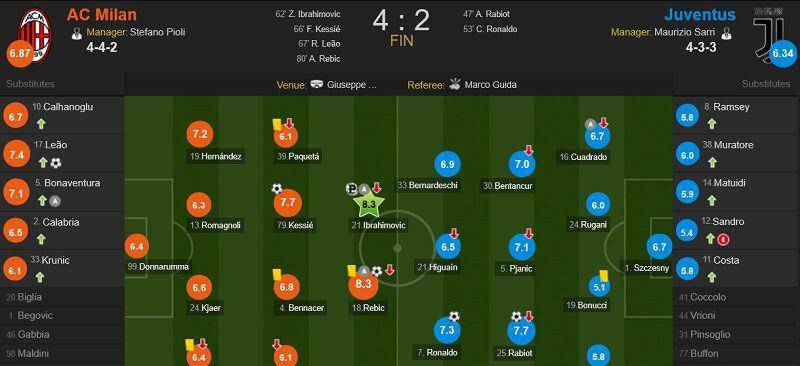Viewport: 800px width, 366px height.
Task: Open the AC Milan team name link
Action: tap(102, 14)
